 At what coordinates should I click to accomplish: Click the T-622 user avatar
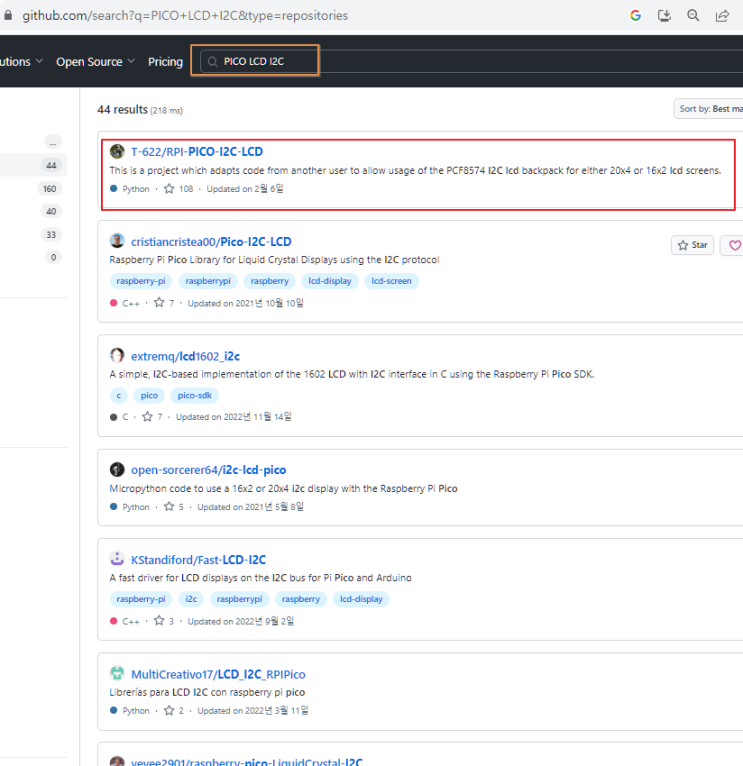click(117, 151)
